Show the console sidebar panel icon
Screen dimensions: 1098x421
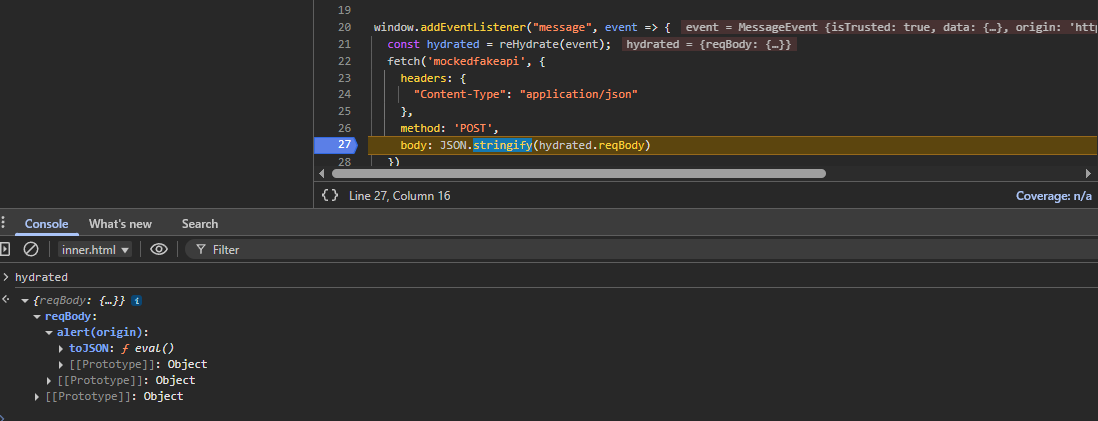click(x=5, y=249)
